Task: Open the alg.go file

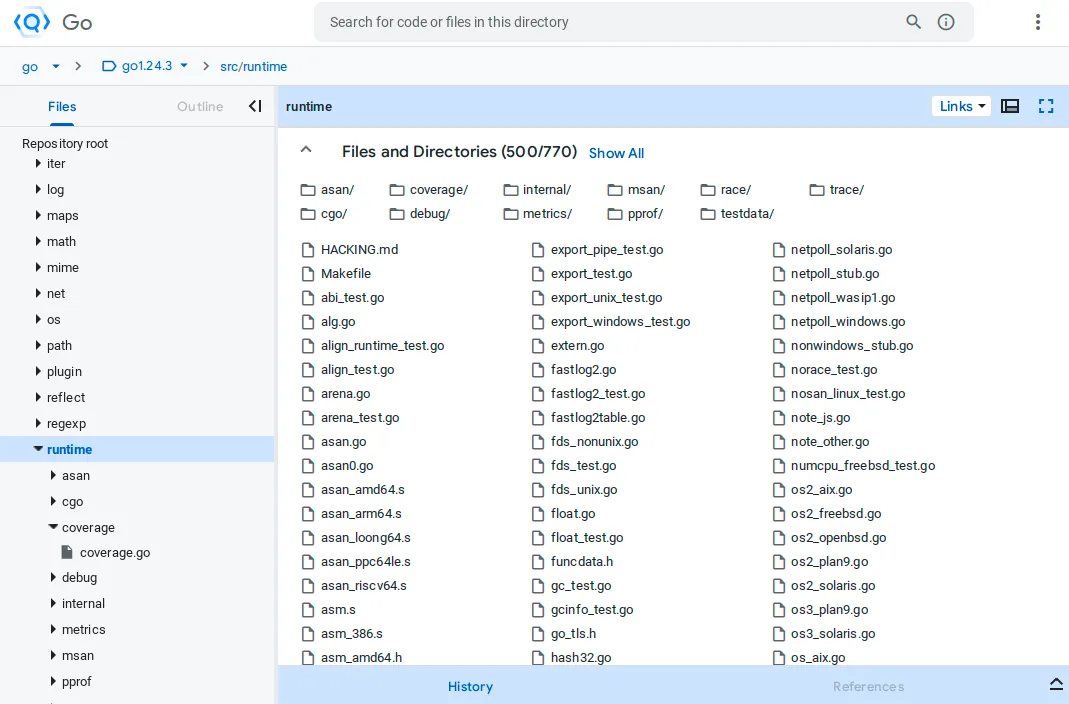Action: point(337,322)
